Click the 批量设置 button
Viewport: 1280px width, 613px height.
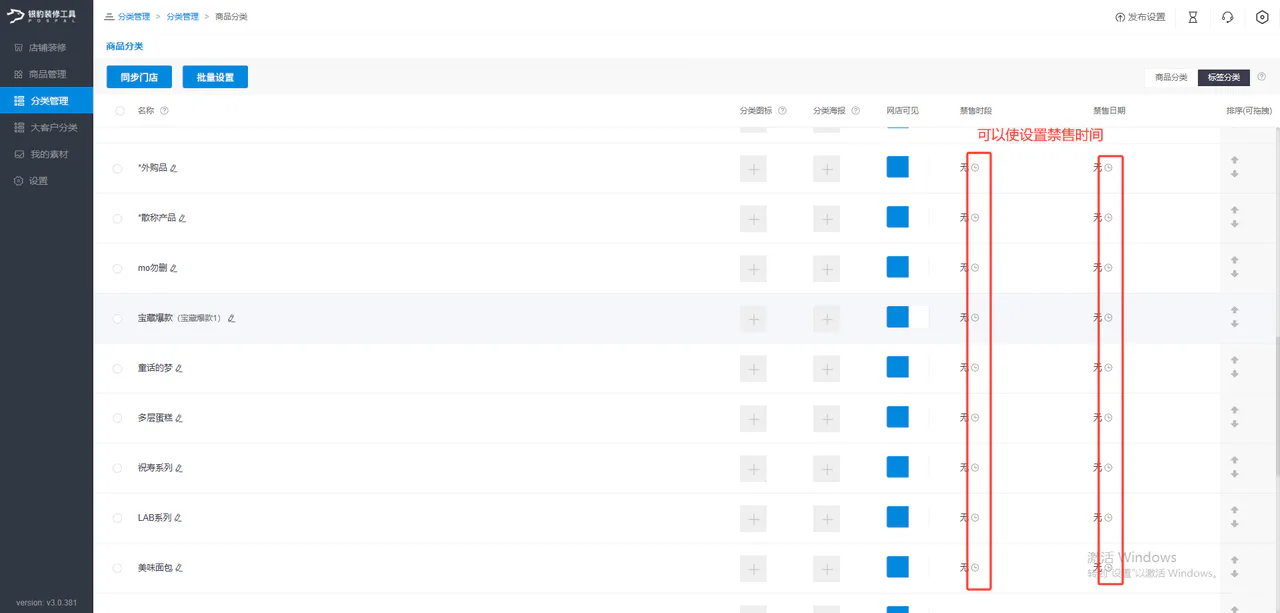[215, 77]
